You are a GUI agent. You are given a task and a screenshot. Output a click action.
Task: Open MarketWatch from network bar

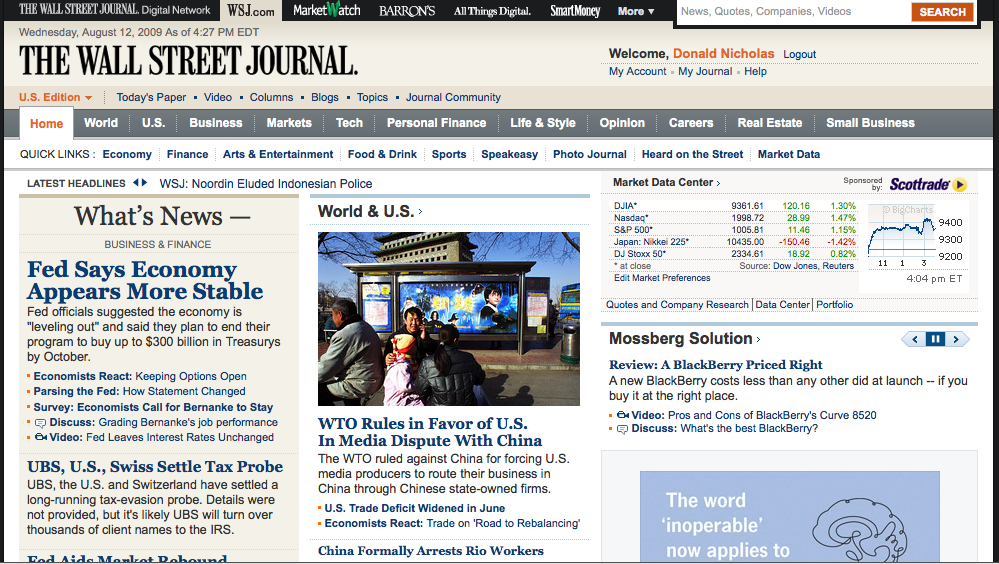click(327, 10)
